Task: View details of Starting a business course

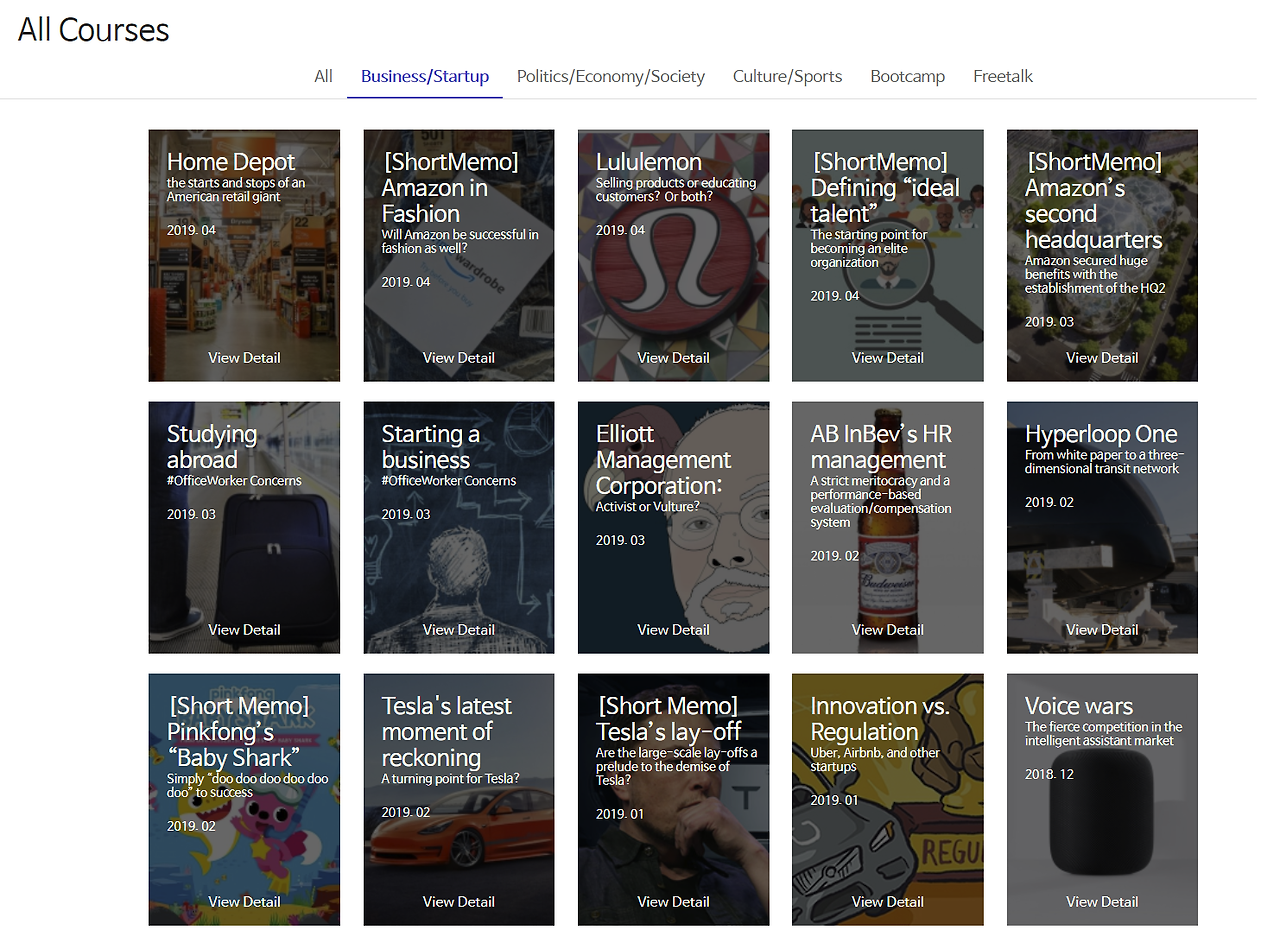Action: point(459,630)
